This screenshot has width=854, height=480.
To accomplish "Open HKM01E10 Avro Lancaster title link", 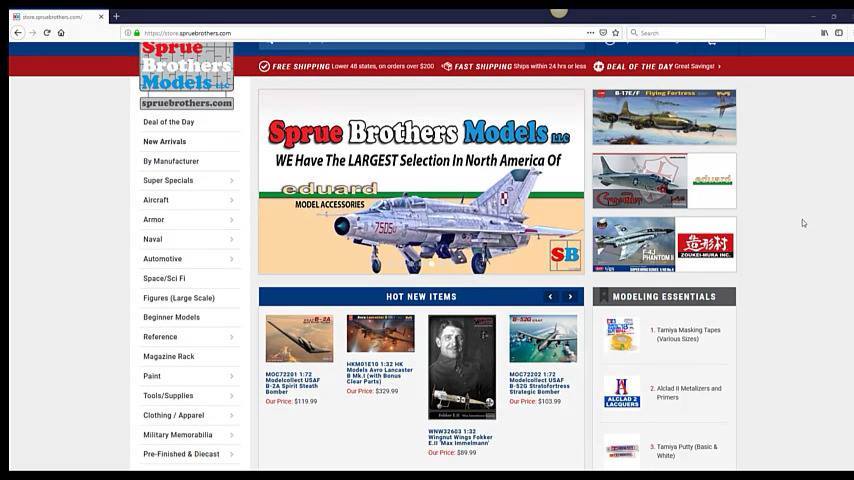I will click(x=380, y=373).
